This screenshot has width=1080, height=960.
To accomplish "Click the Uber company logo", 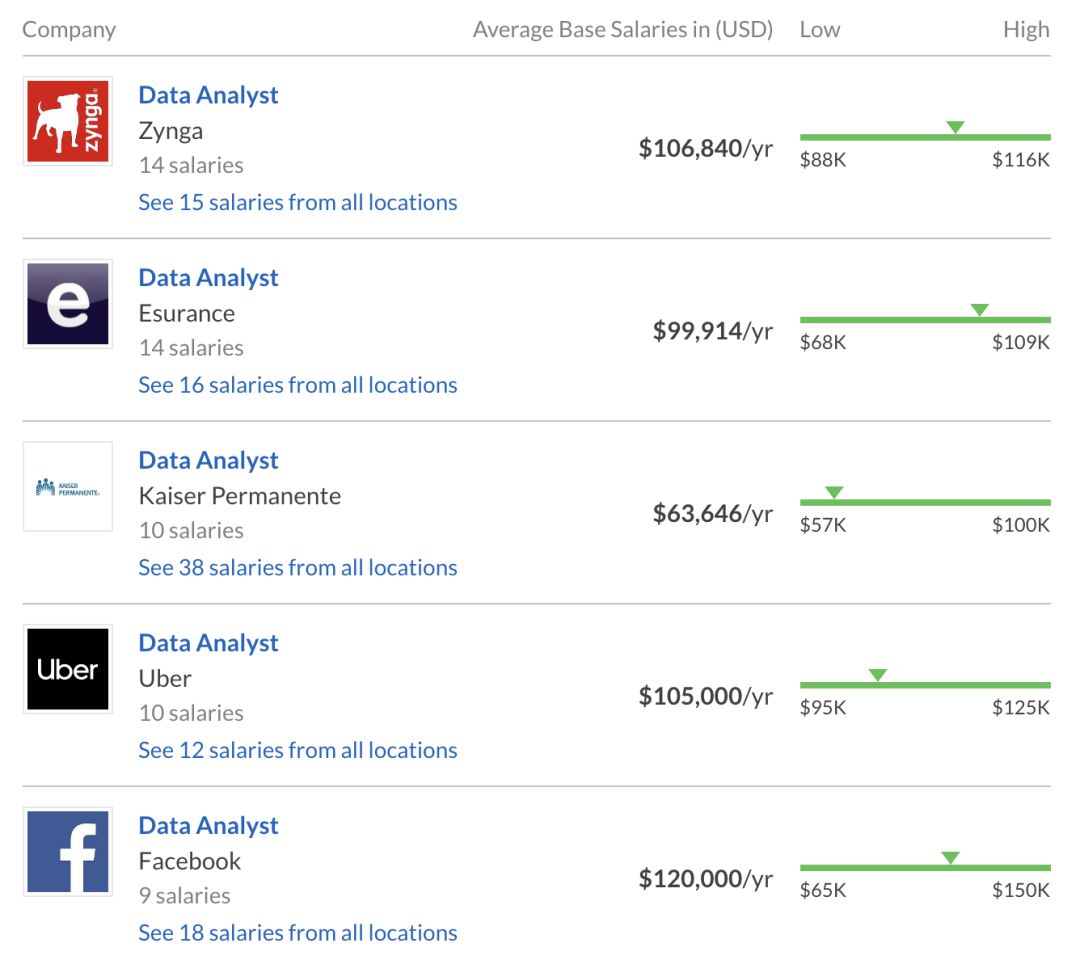I will pos(68,669).
